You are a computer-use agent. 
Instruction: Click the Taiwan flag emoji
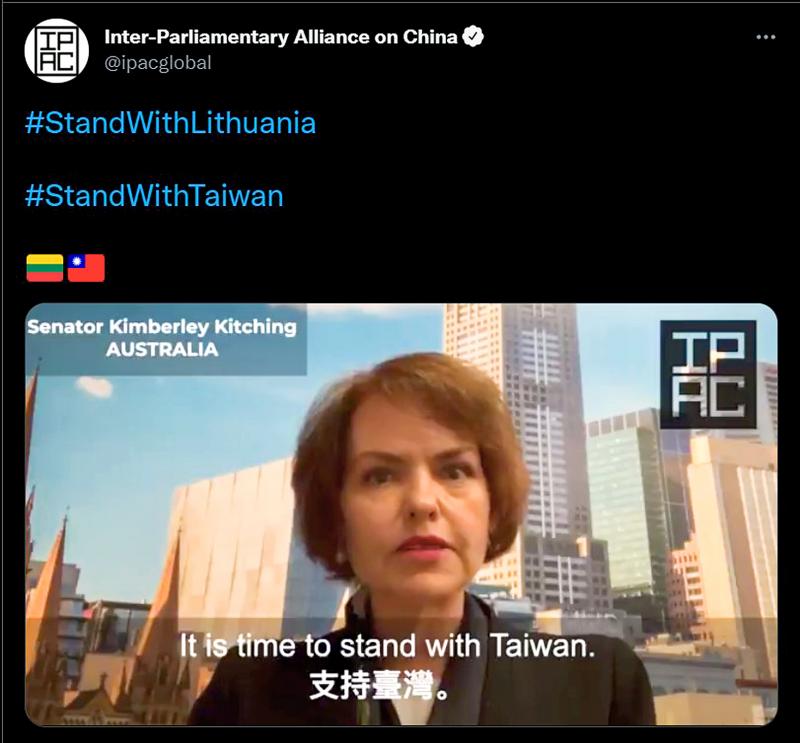coord(86,268)
